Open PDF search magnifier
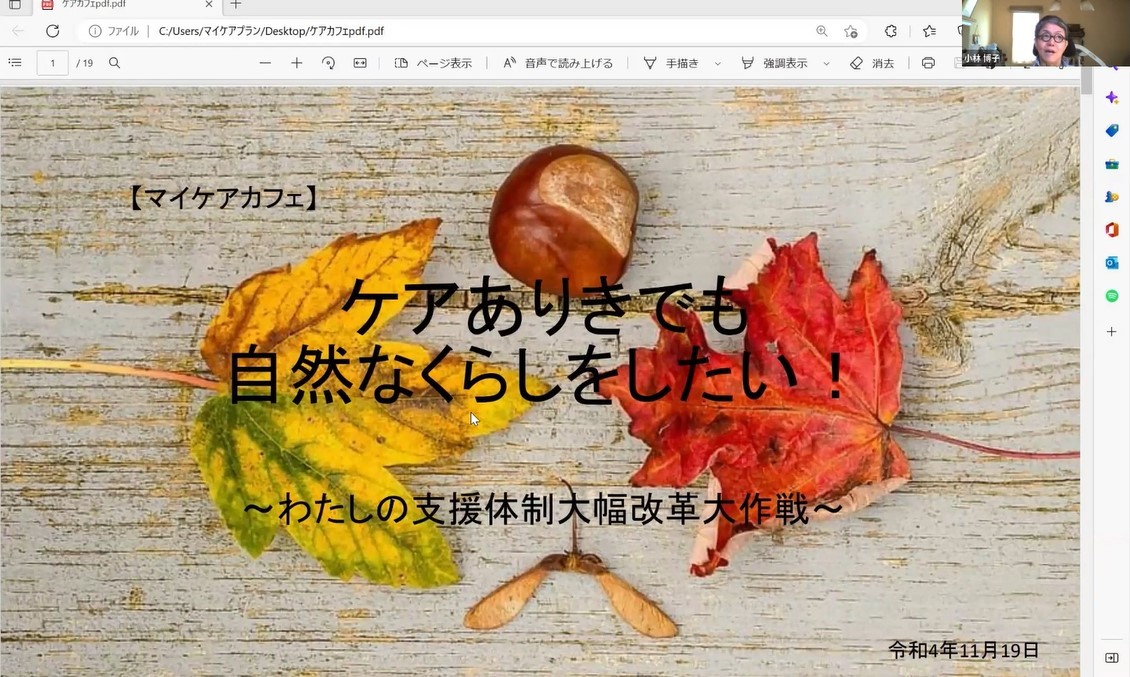Viewport: 1130px width, 677px height. point(115,63)
